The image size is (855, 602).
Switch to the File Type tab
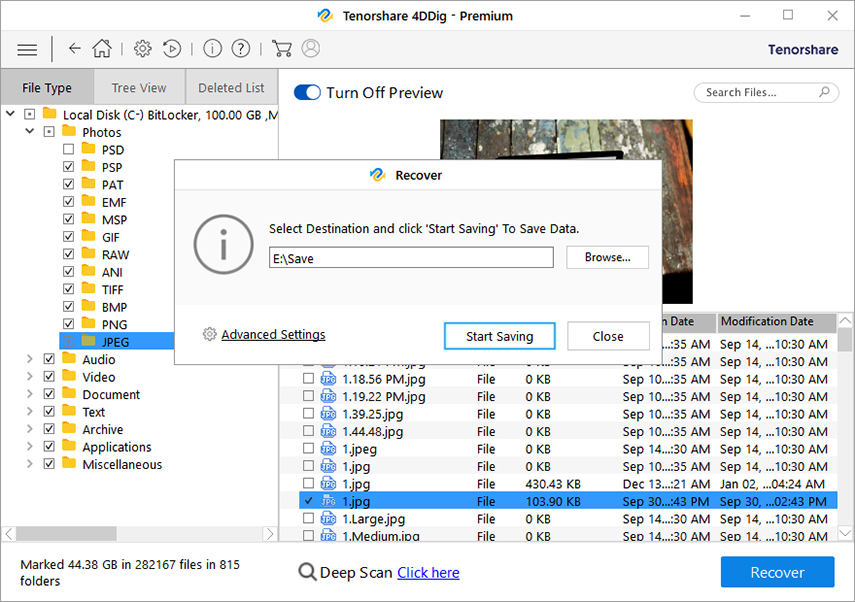(x=47, y=87)
